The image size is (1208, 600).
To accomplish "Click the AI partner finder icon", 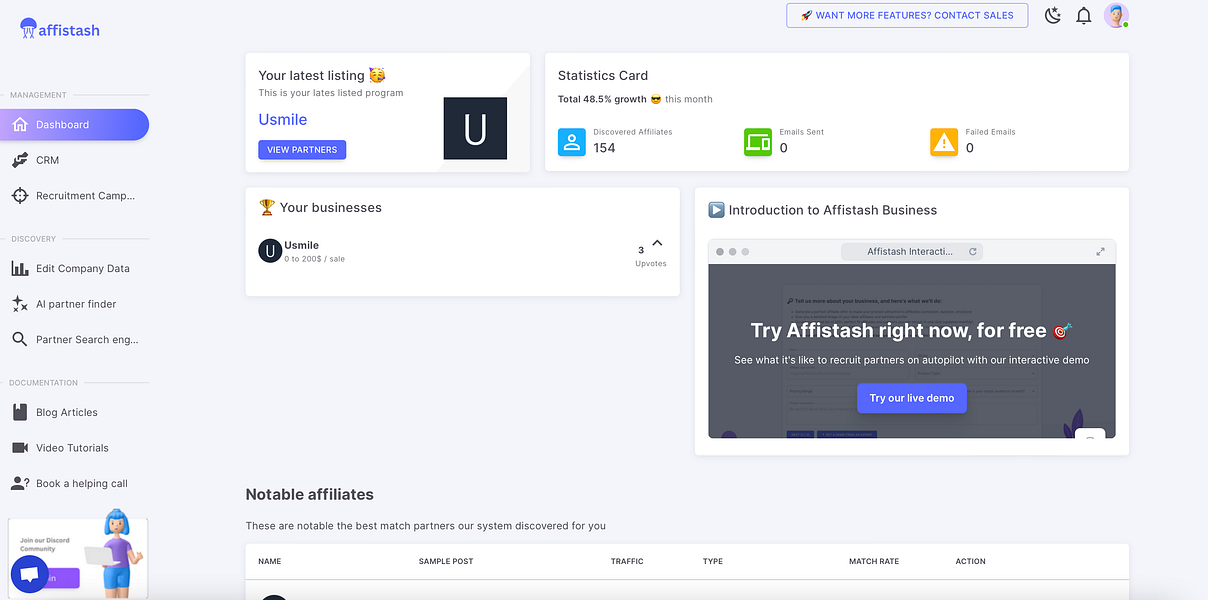I will pyautogui.click(x=20, y=303).
